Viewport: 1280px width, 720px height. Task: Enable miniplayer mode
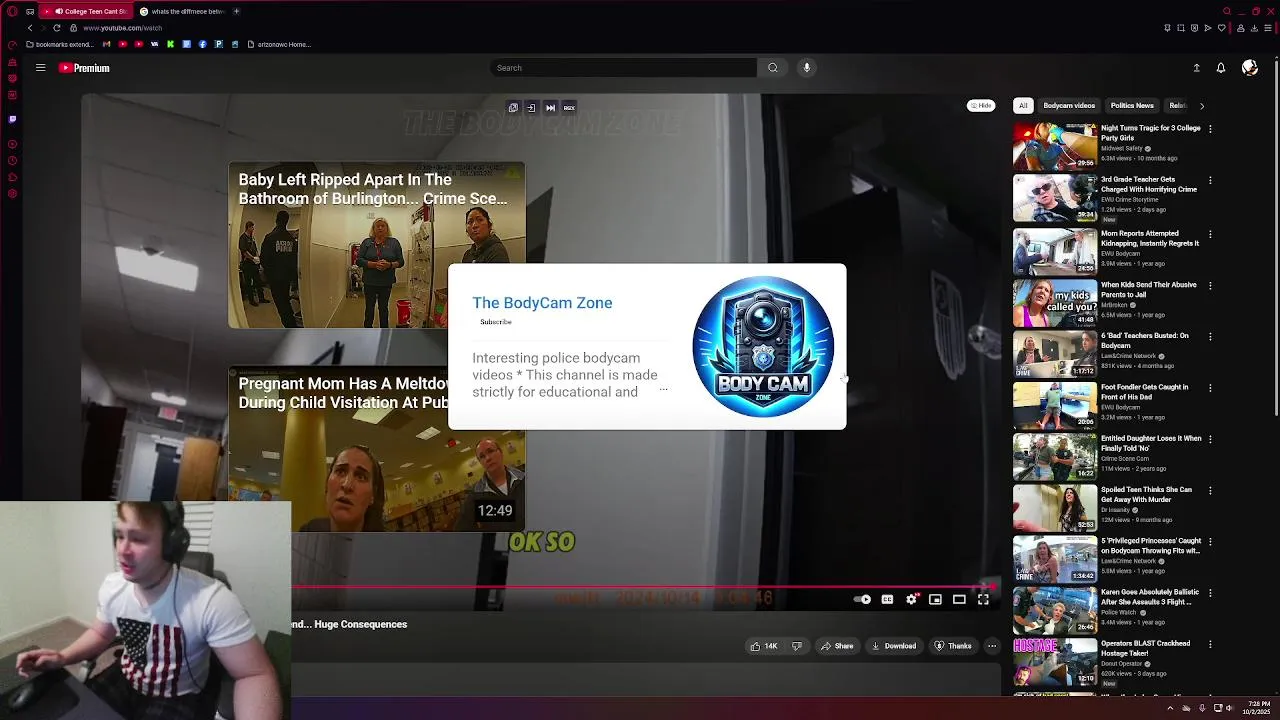[x=935, y=600]
